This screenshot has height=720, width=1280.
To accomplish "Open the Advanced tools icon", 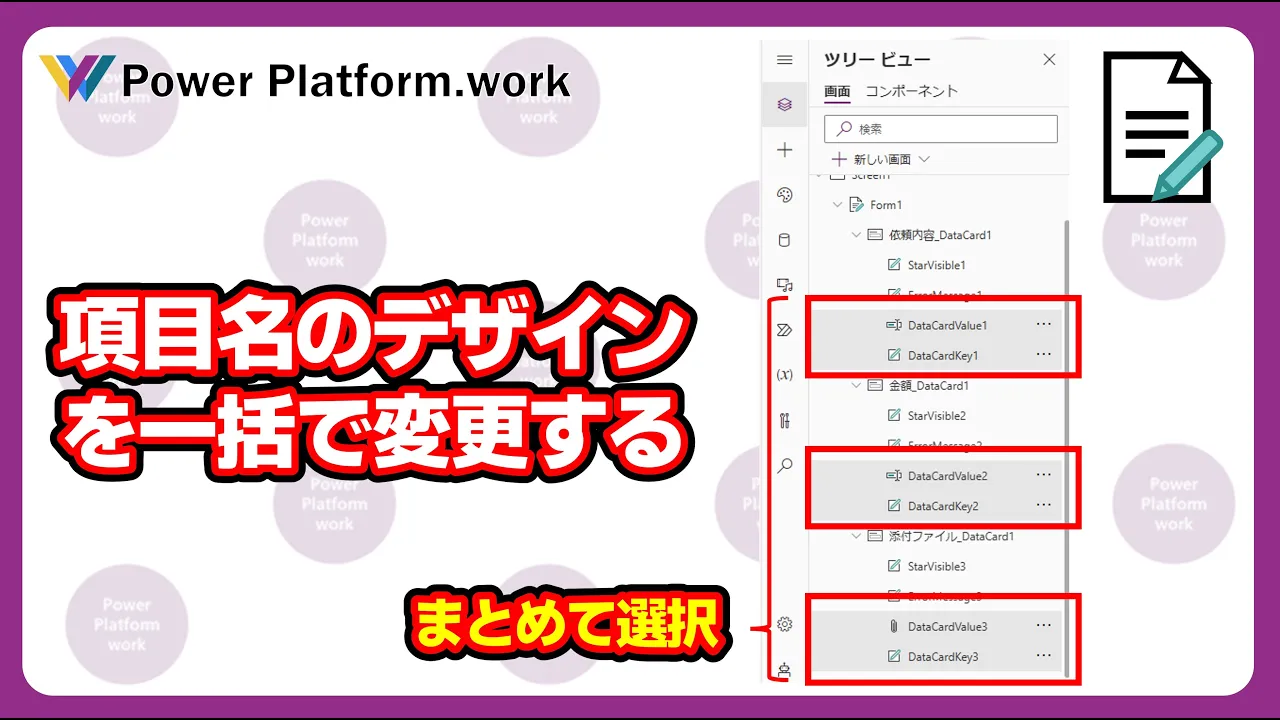I will pyautogui.click(x=785, y=420).
